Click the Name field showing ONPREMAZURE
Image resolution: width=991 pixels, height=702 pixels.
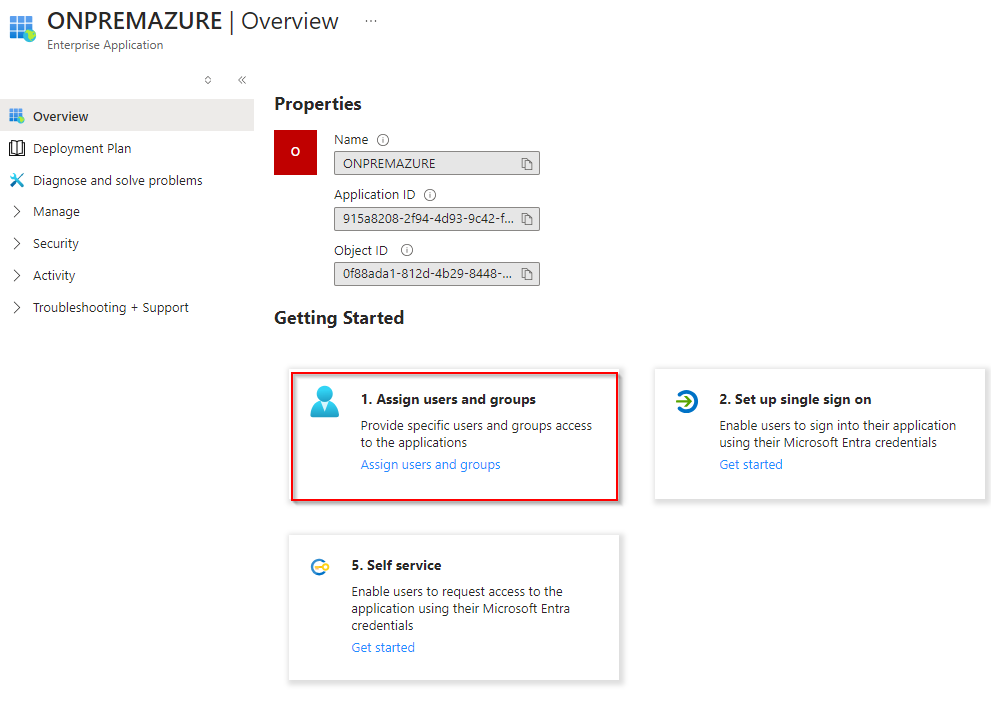(437, 163)
